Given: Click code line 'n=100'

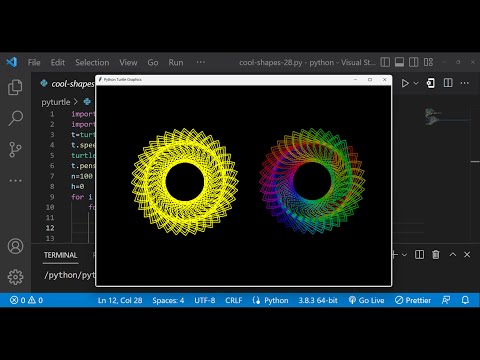Looking at the screenshot, I should click(82, 176).
